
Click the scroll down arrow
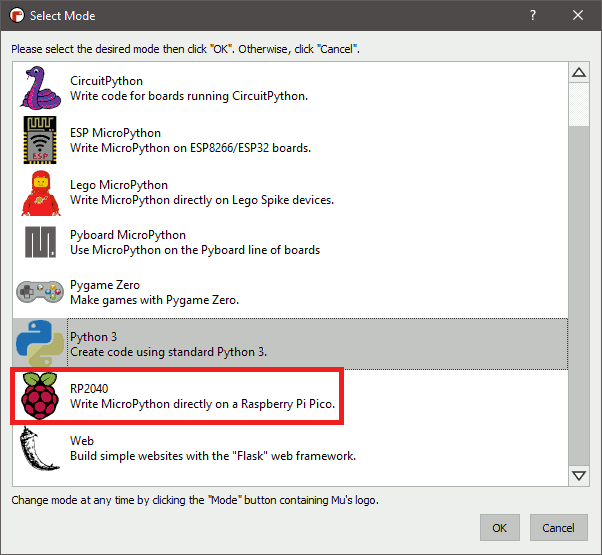[579, 476]
